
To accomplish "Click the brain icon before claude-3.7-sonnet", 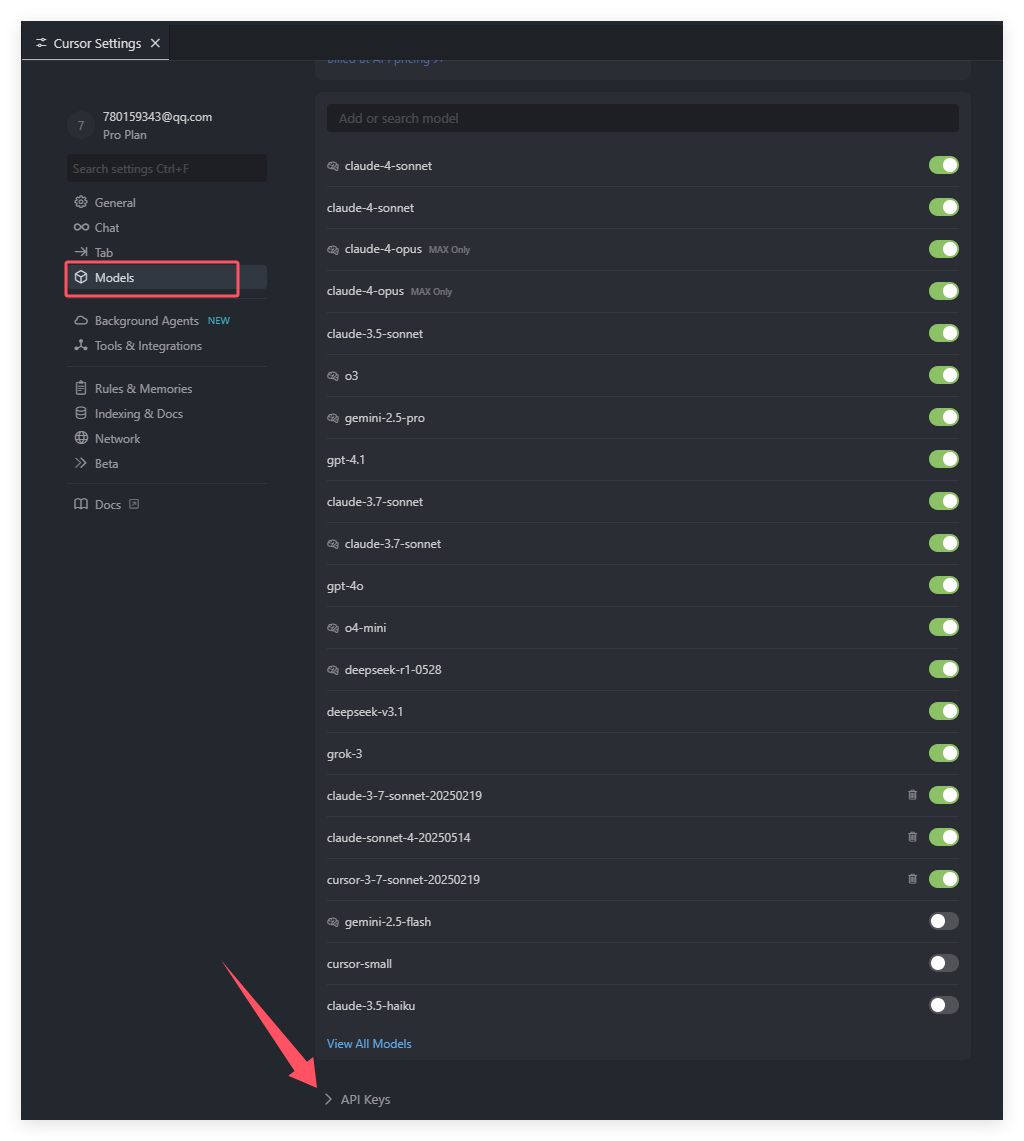I will point(333,544).
